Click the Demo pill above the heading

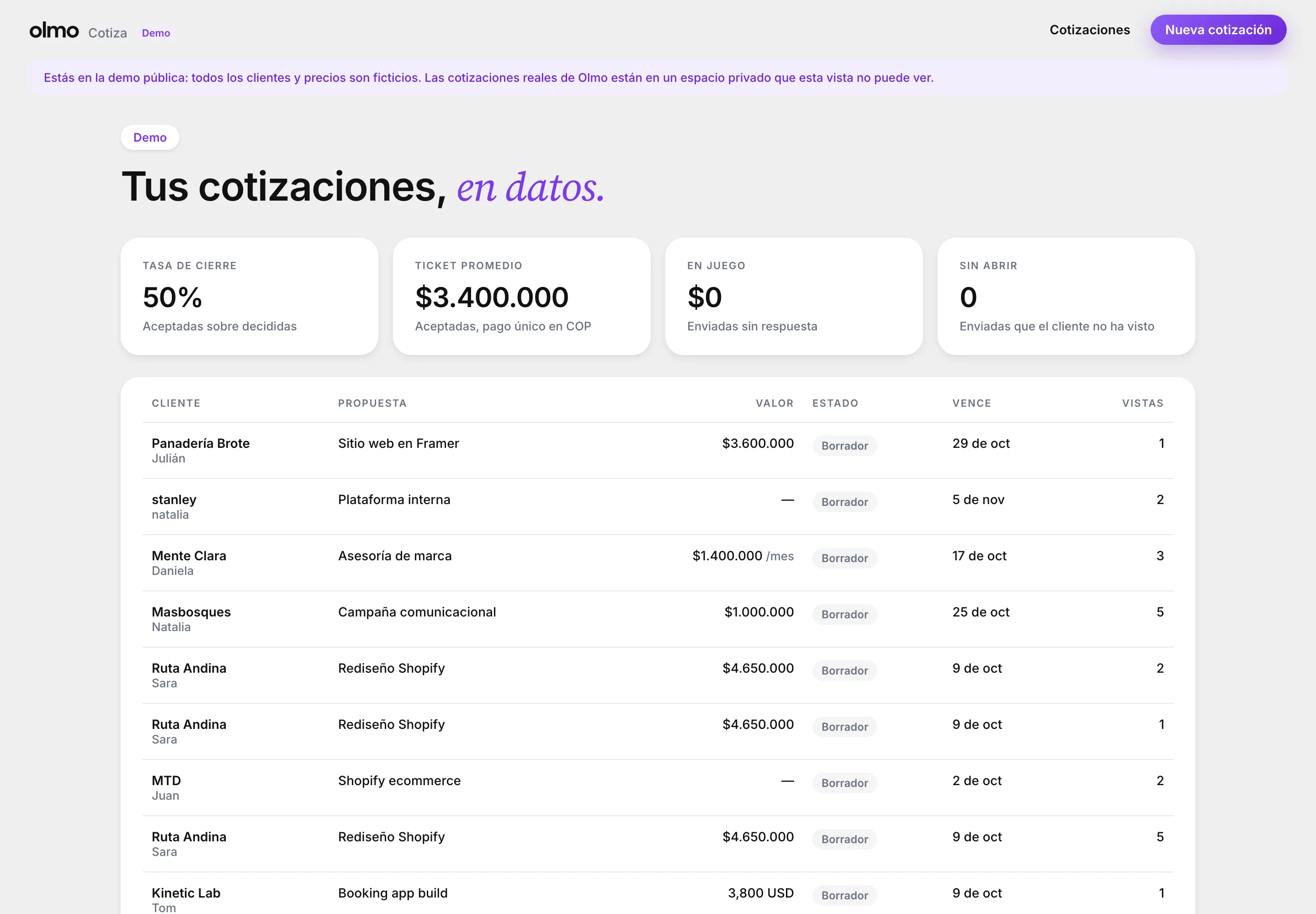[x=150, y=138]
